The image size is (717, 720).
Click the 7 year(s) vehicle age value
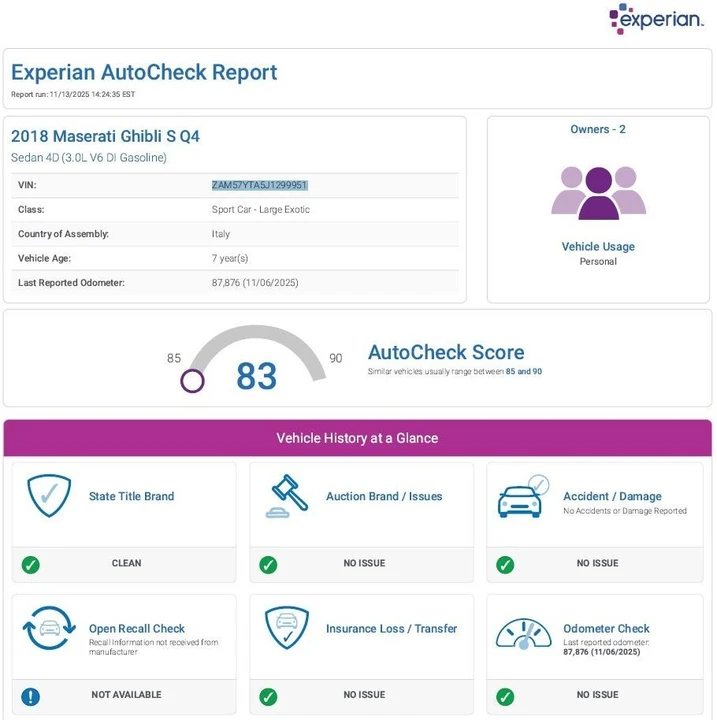230,258
